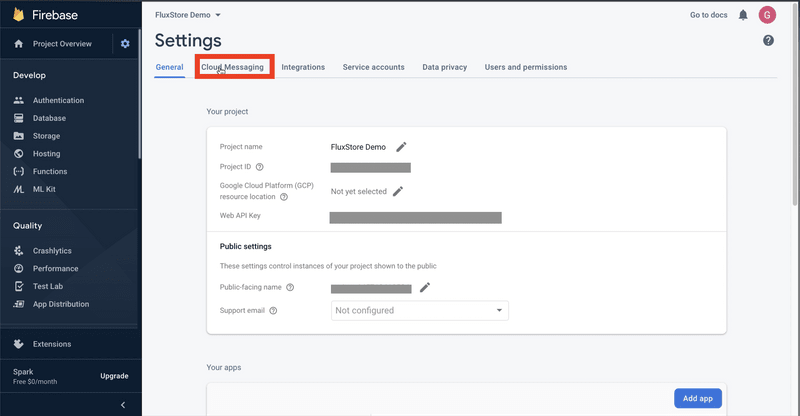This screenshot has height=416, width=800.
Task: Edit GCP resource location pencil icon
Action: click(397, 191)
